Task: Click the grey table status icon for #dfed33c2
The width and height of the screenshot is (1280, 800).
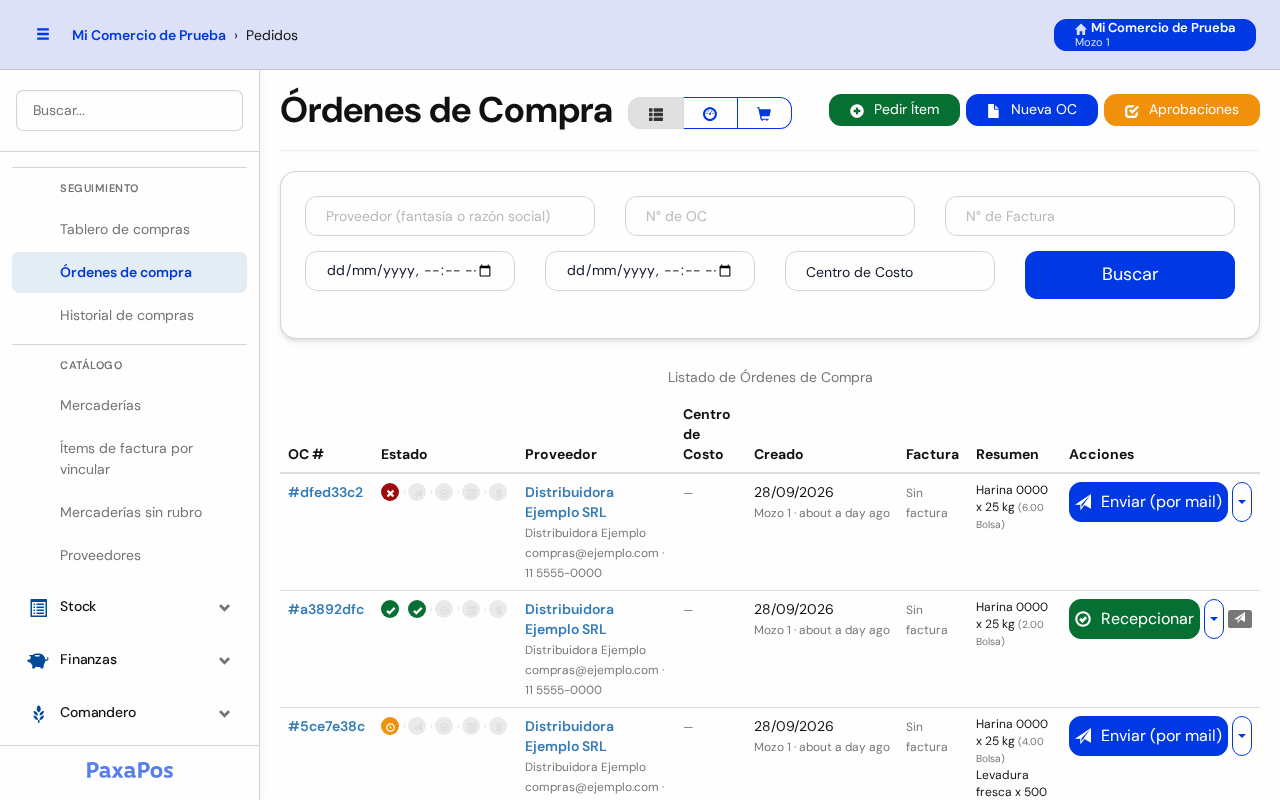Action: (x=471, y=492)
